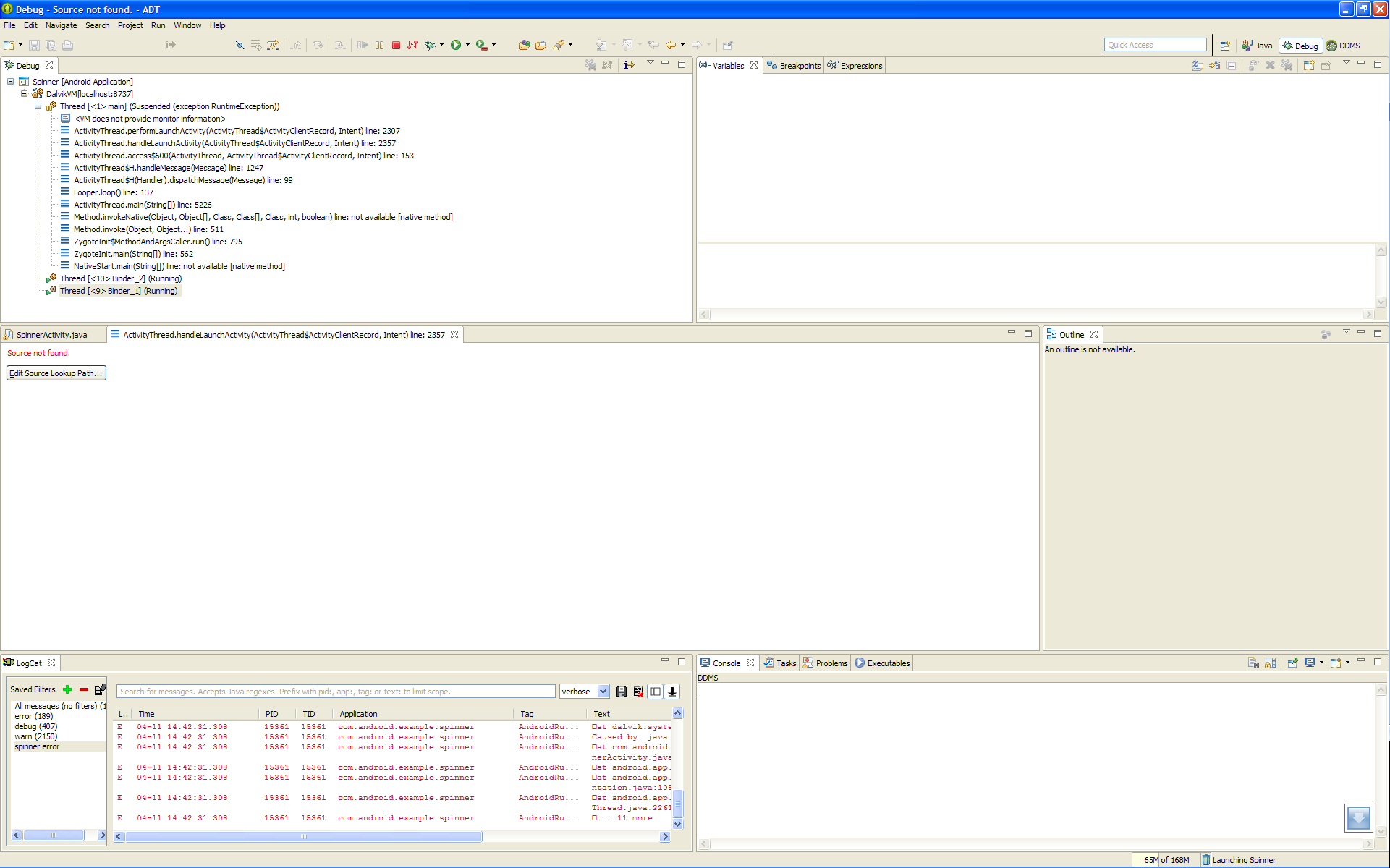
Task: Click the Back navigation yellow arrow
Action: 671,45
